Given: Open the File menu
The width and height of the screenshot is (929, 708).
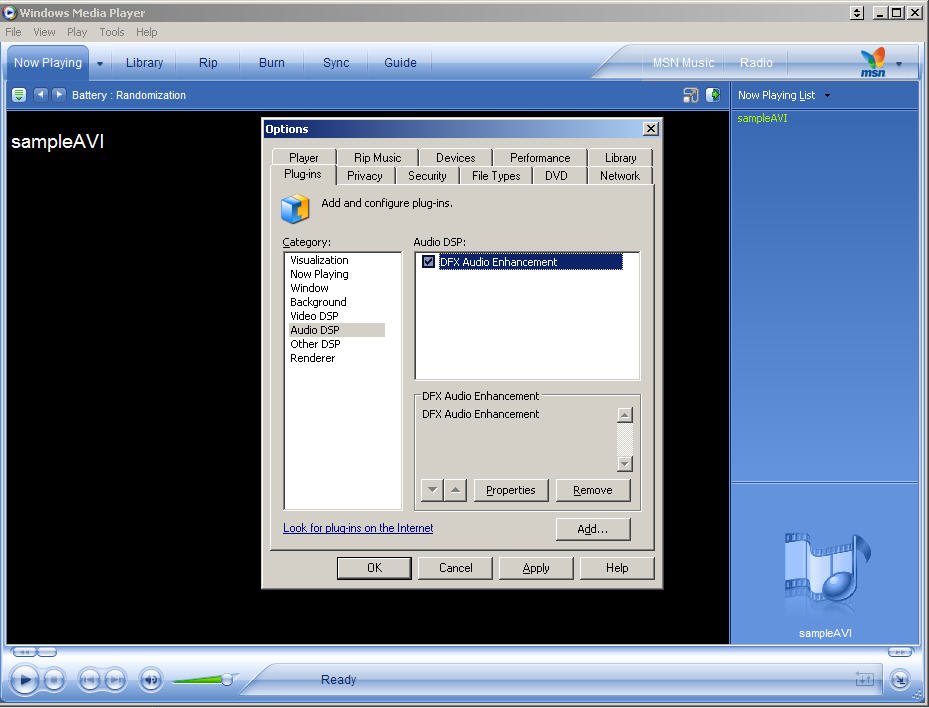Looking at the screenshot, I should pyautogui.click(x=13, y=32).
